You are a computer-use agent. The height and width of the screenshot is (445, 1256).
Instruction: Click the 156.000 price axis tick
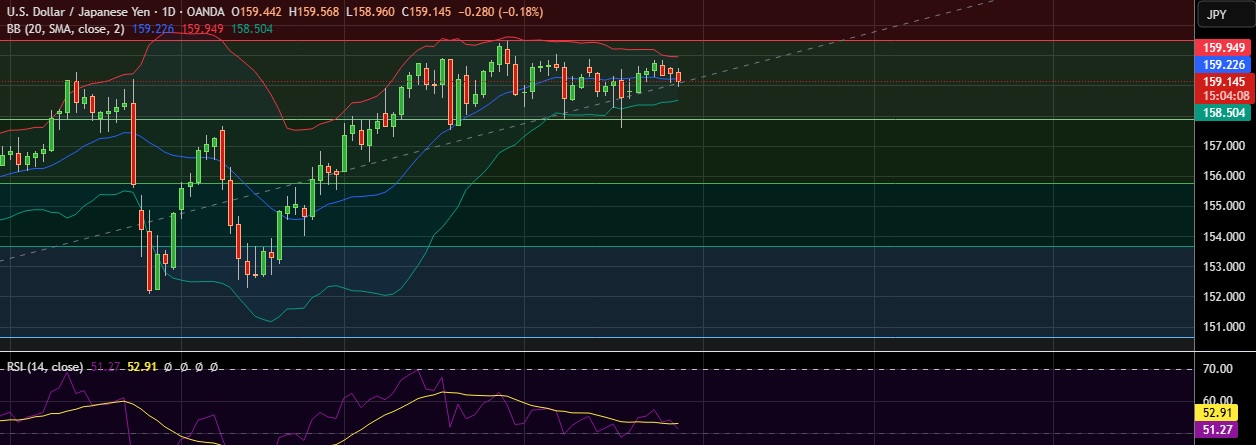pos(1224,175)
